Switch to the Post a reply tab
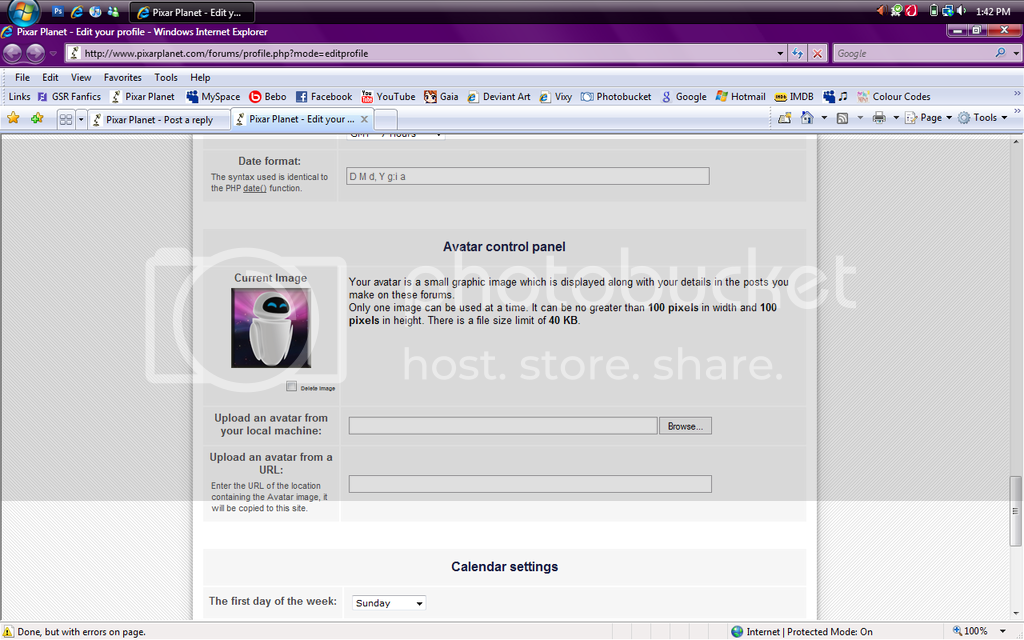 click(x=158, y=120)
